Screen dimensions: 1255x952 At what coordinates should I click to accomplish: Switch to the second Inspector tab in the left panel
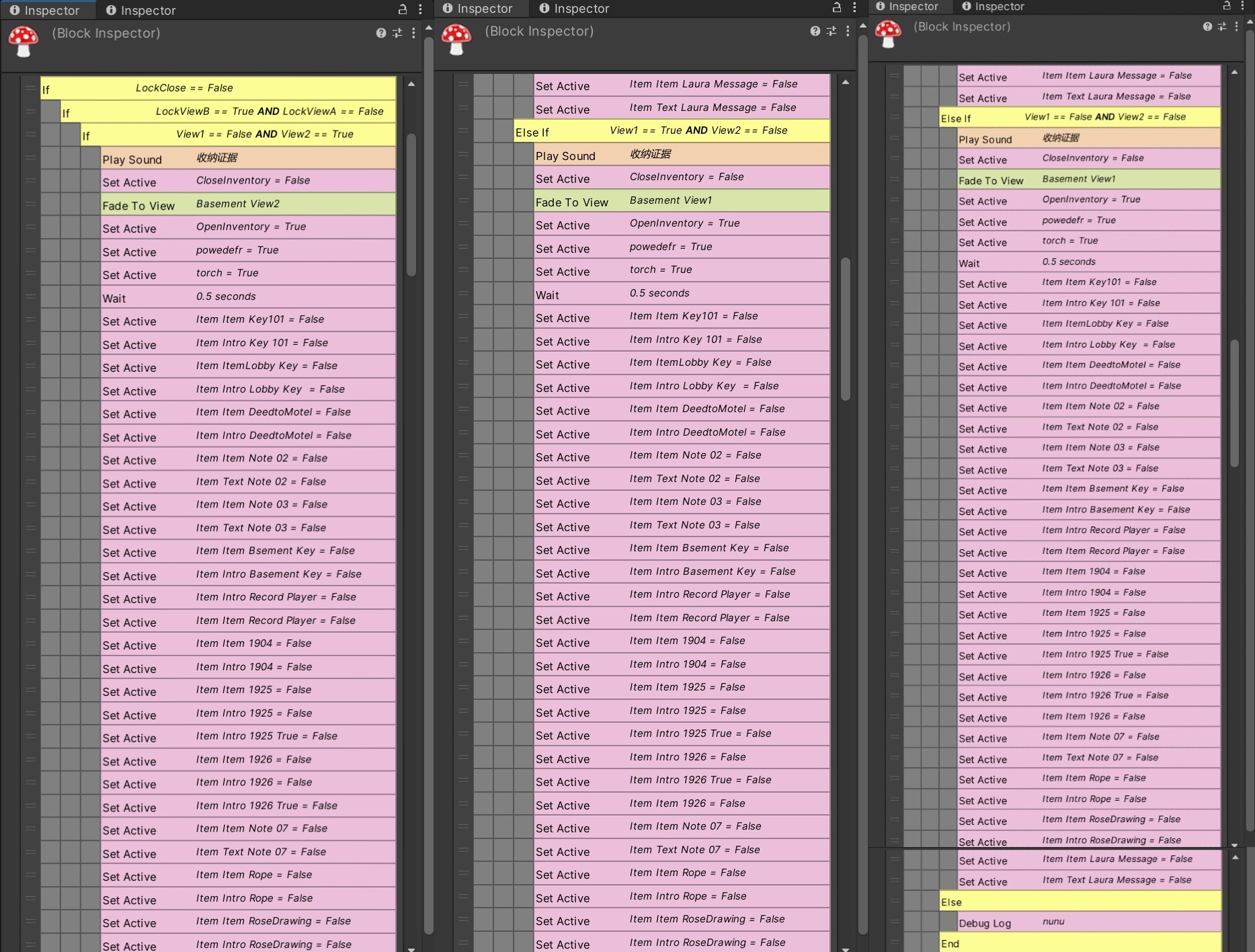pos(141,10)
